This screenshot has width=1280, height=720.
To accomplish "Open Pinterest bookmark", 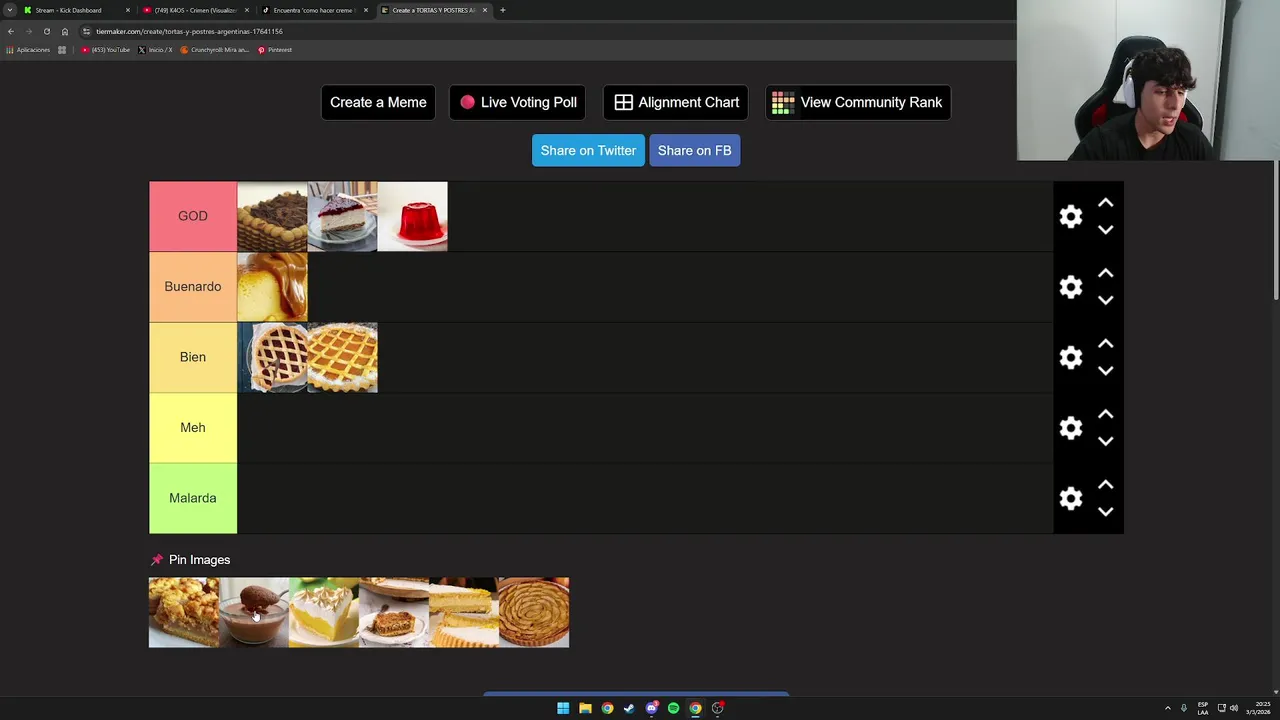I will point(275,50).
